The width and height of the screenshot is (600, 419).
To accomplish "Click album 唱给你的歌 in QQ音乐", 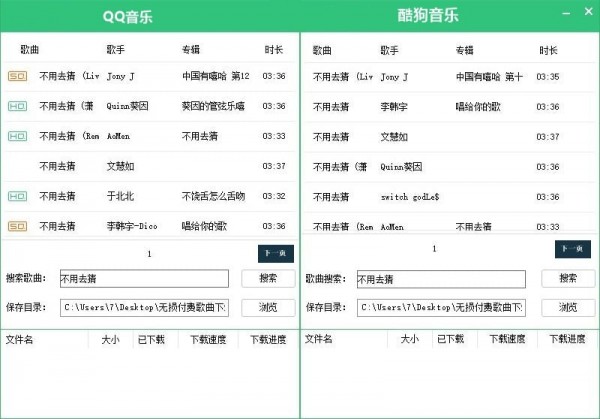I will [204, 226].
